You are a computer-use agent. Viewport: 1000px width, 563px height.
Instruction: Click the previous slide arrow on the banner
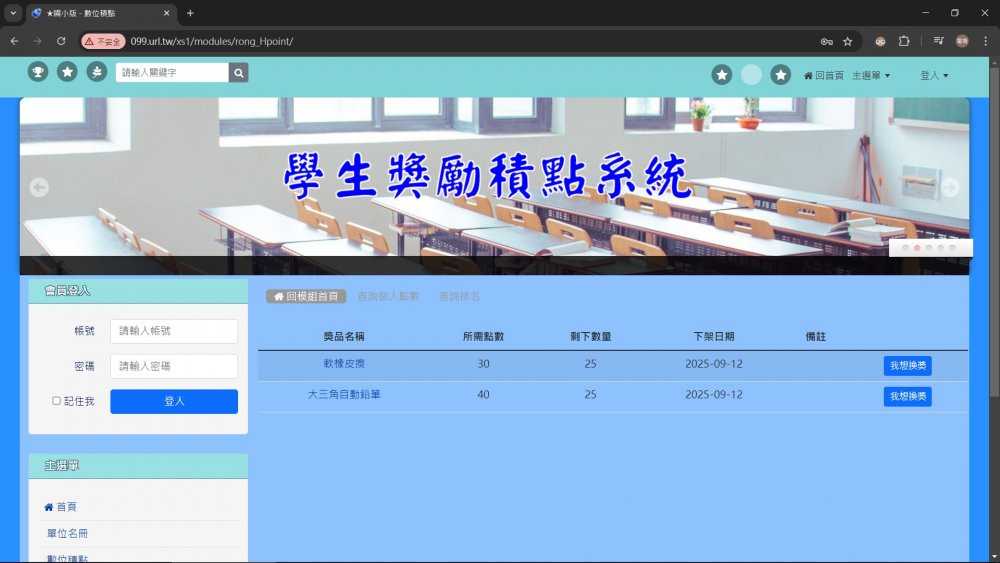click(x=39, y=187)
